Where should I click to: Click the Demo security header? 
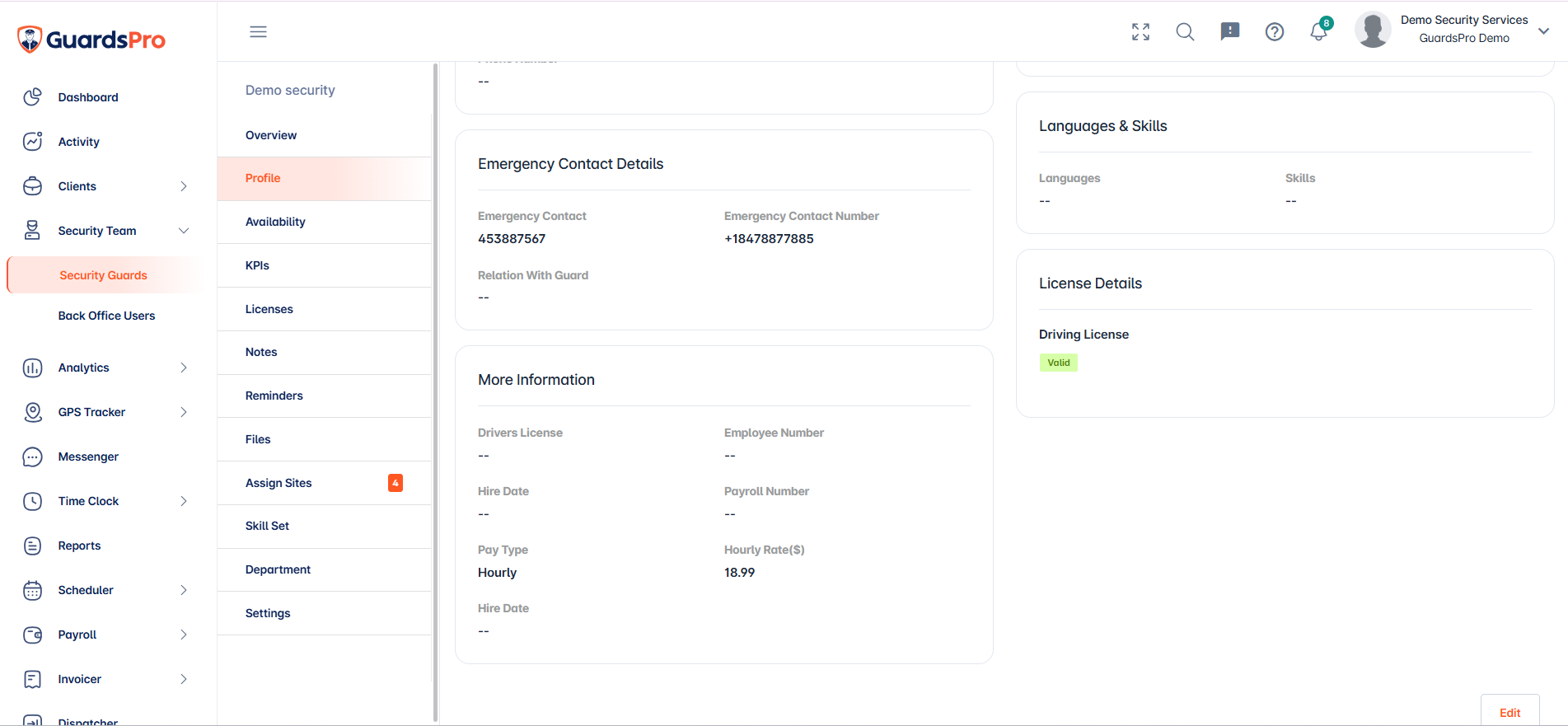pos(290,90)
